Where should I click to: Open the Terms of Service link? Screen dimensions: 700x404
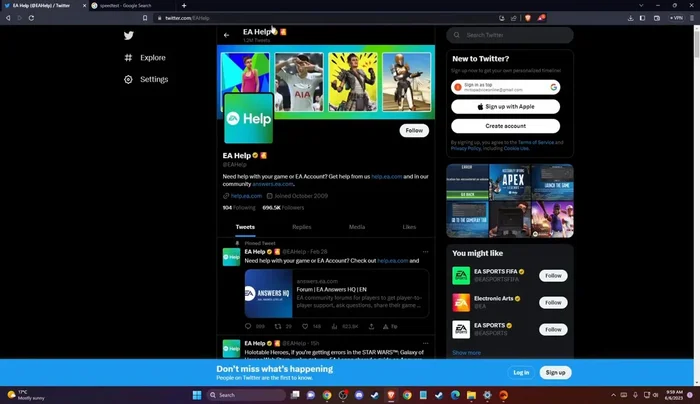click(x=536, y=142)
